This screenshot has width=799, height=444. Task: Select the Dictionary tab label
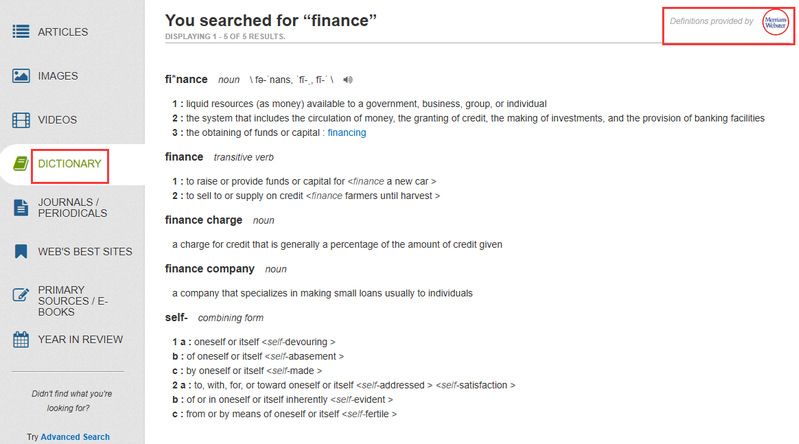coord(70,164)
